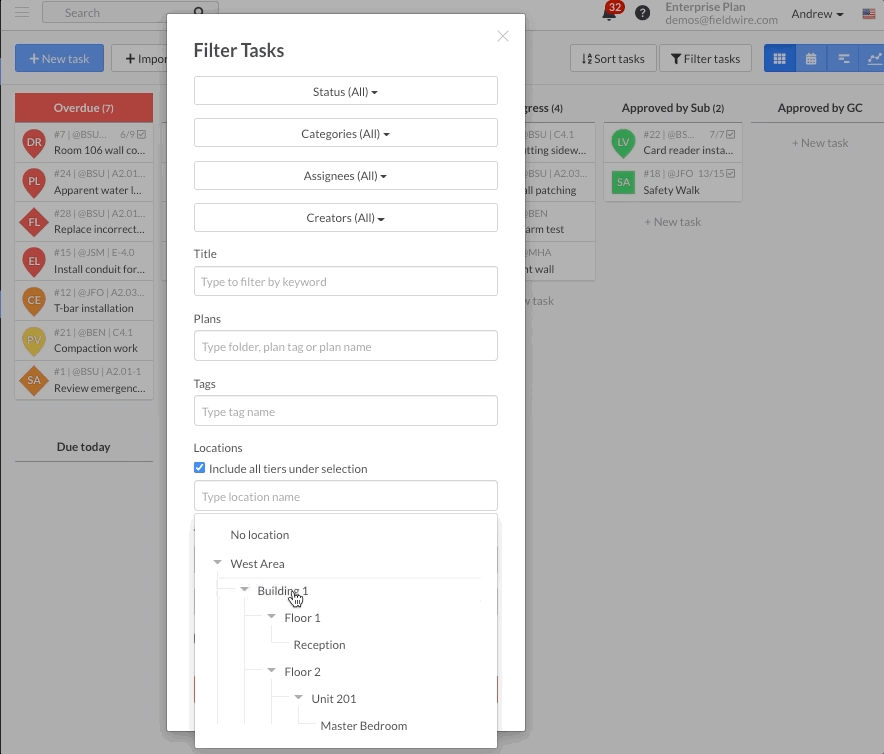The image size is (884, 754).
Task: Click the DR task pin for Room 106
Action: [x=34, y=143]
